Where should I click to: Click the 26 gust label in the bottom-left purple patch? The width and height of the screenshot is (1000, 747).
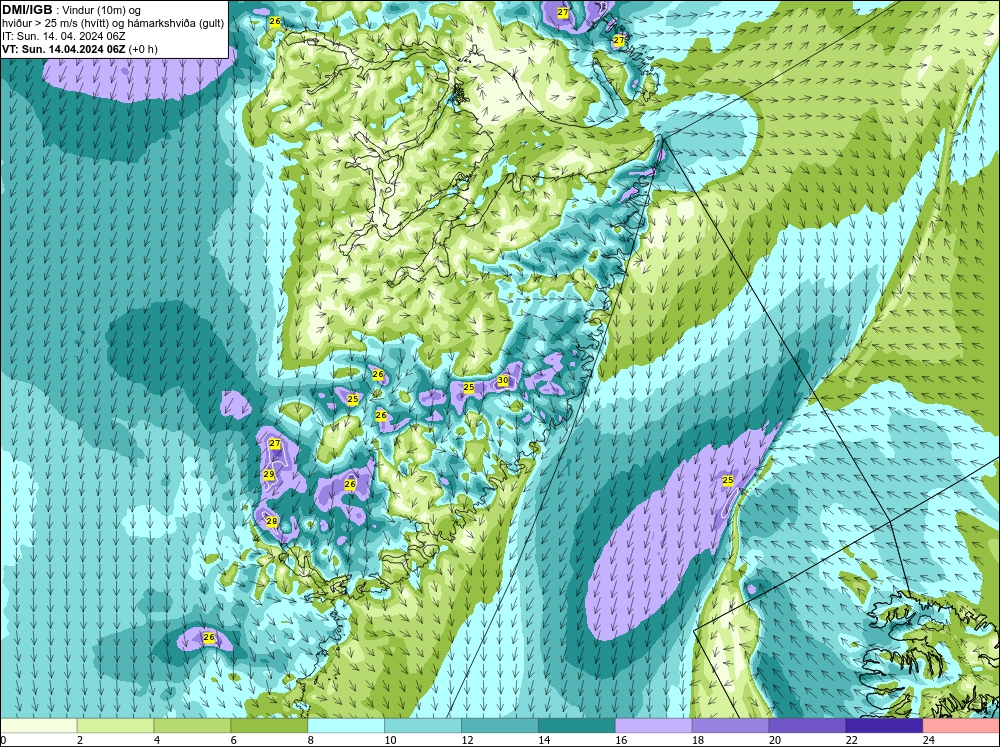click(x=209, y=637)
